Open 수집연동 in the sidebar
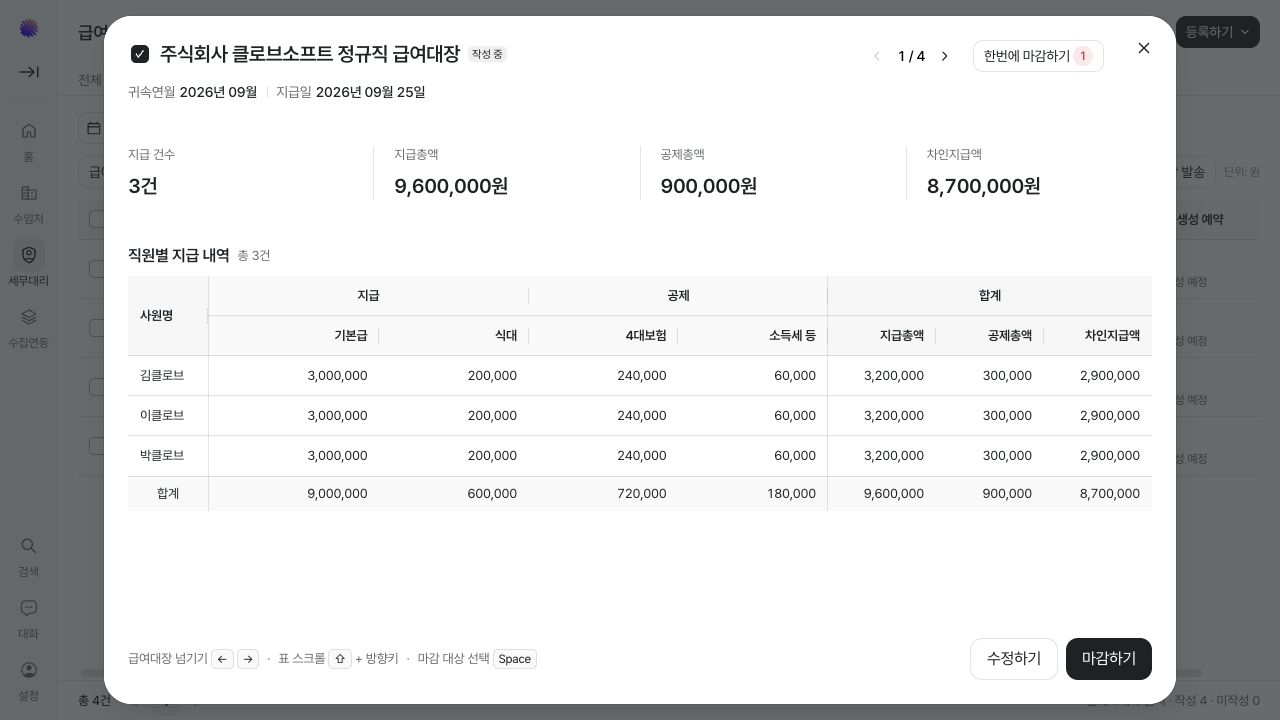The height and width of the screenshot is (720, 1280). (x=29, y=327)
